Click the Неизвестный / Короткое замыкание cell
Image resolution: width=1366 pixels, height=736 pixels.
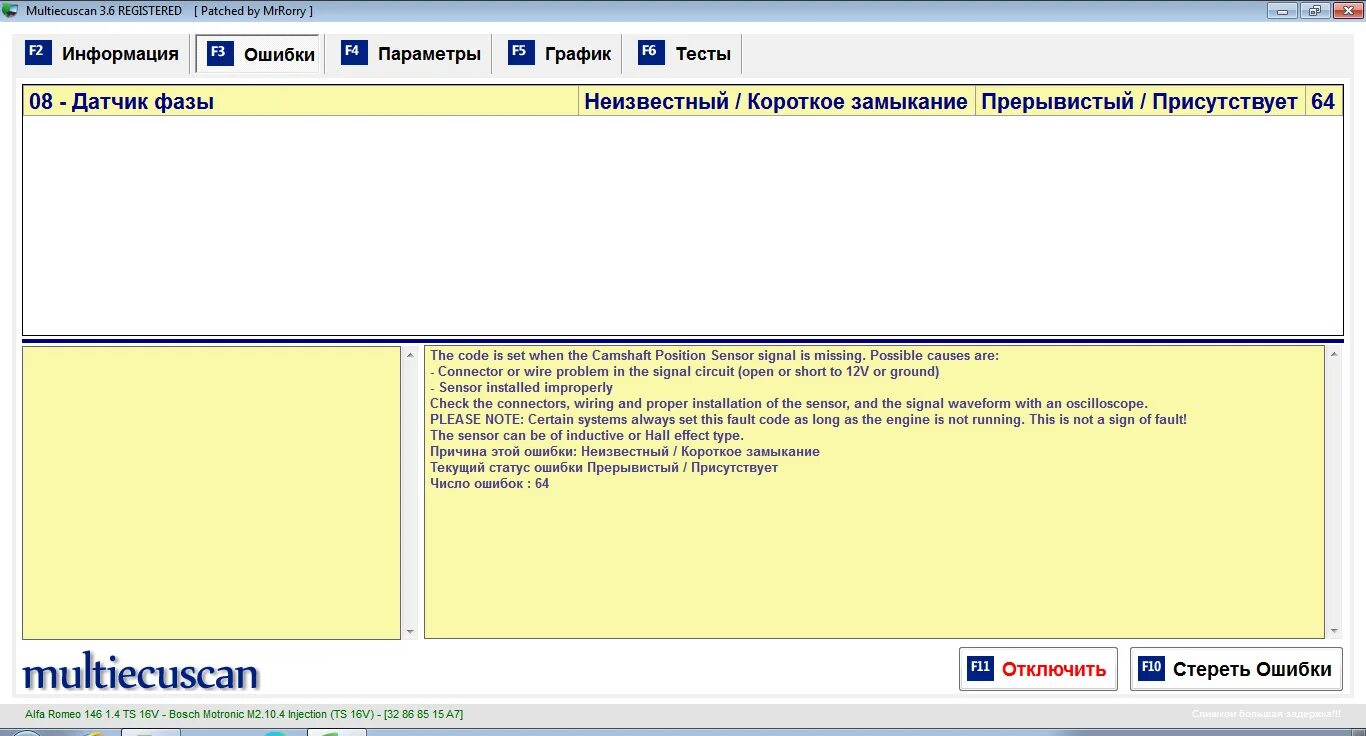[776, 101]
